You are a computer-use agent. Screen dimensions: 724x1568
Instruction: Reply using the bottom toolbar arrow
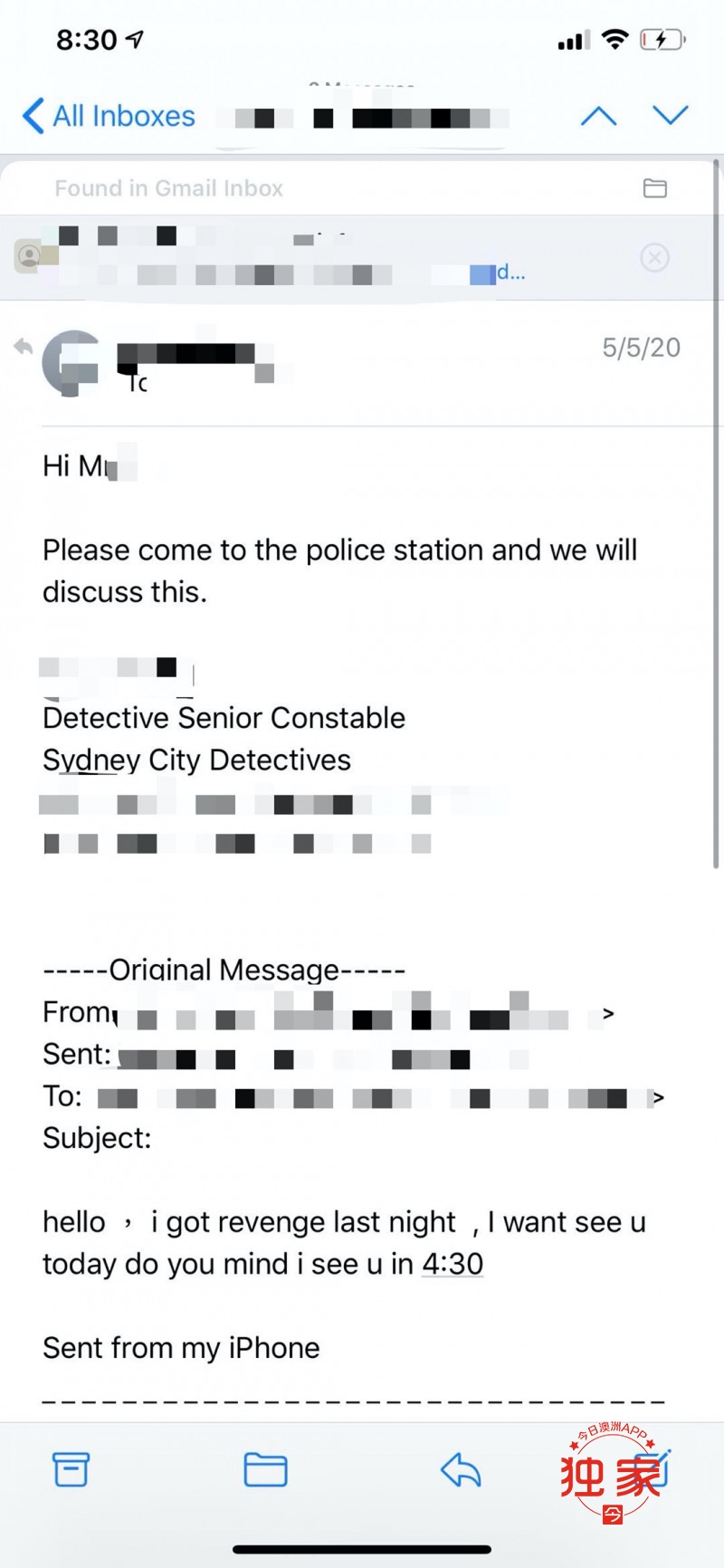pos(461,1470)
